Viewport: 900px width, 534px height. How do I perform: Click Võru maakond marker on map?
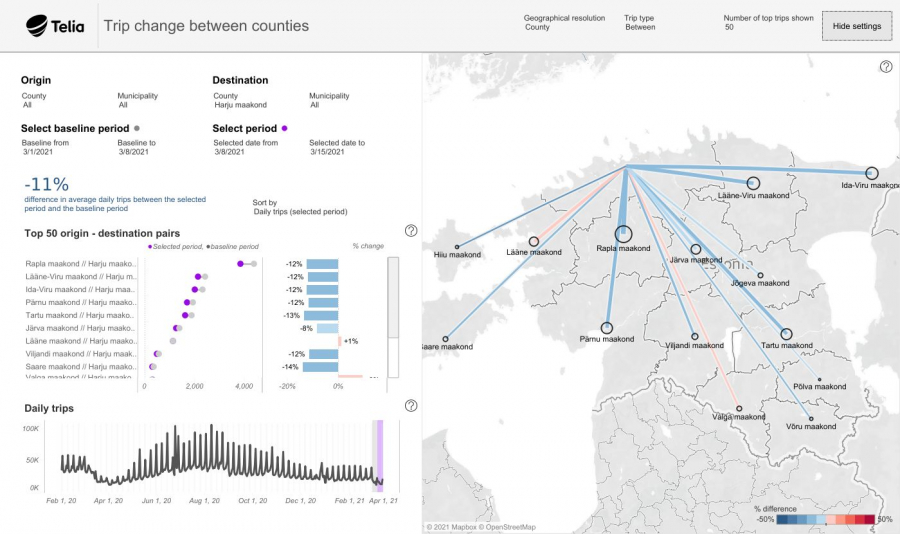[x=810, y=419]
